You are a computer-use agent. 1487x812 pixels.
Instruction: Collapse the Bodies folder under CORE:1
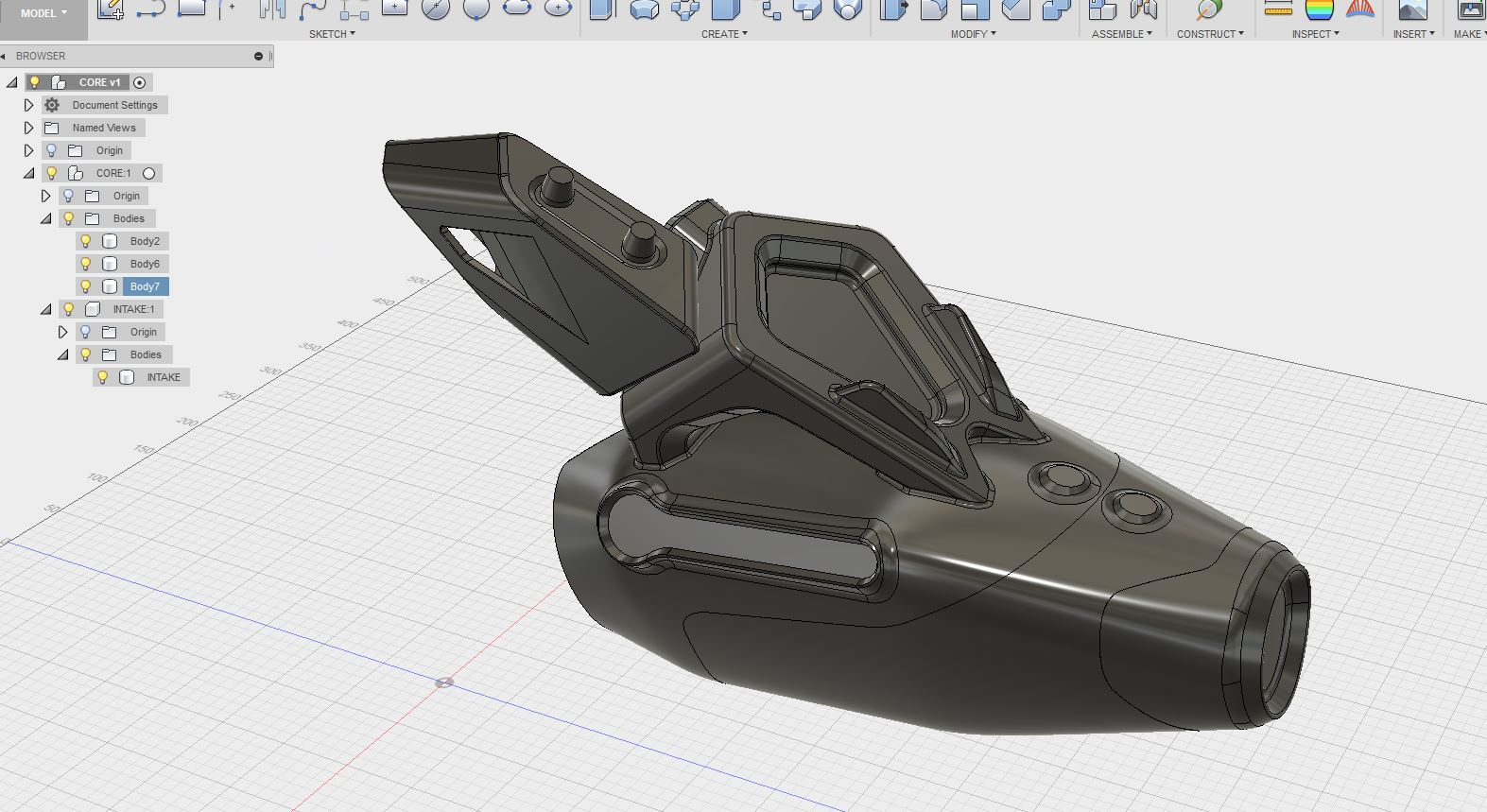click(x=45, y=218)
